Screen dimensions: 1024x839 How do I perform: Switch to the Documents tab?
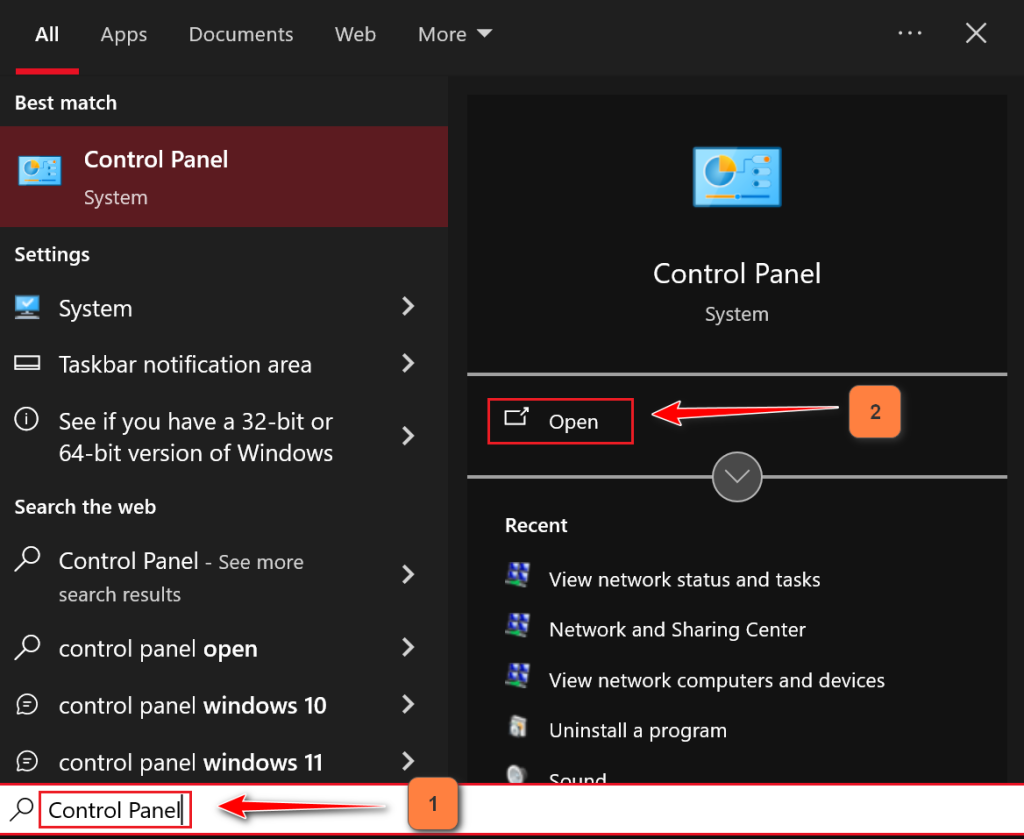click(241, 34)
